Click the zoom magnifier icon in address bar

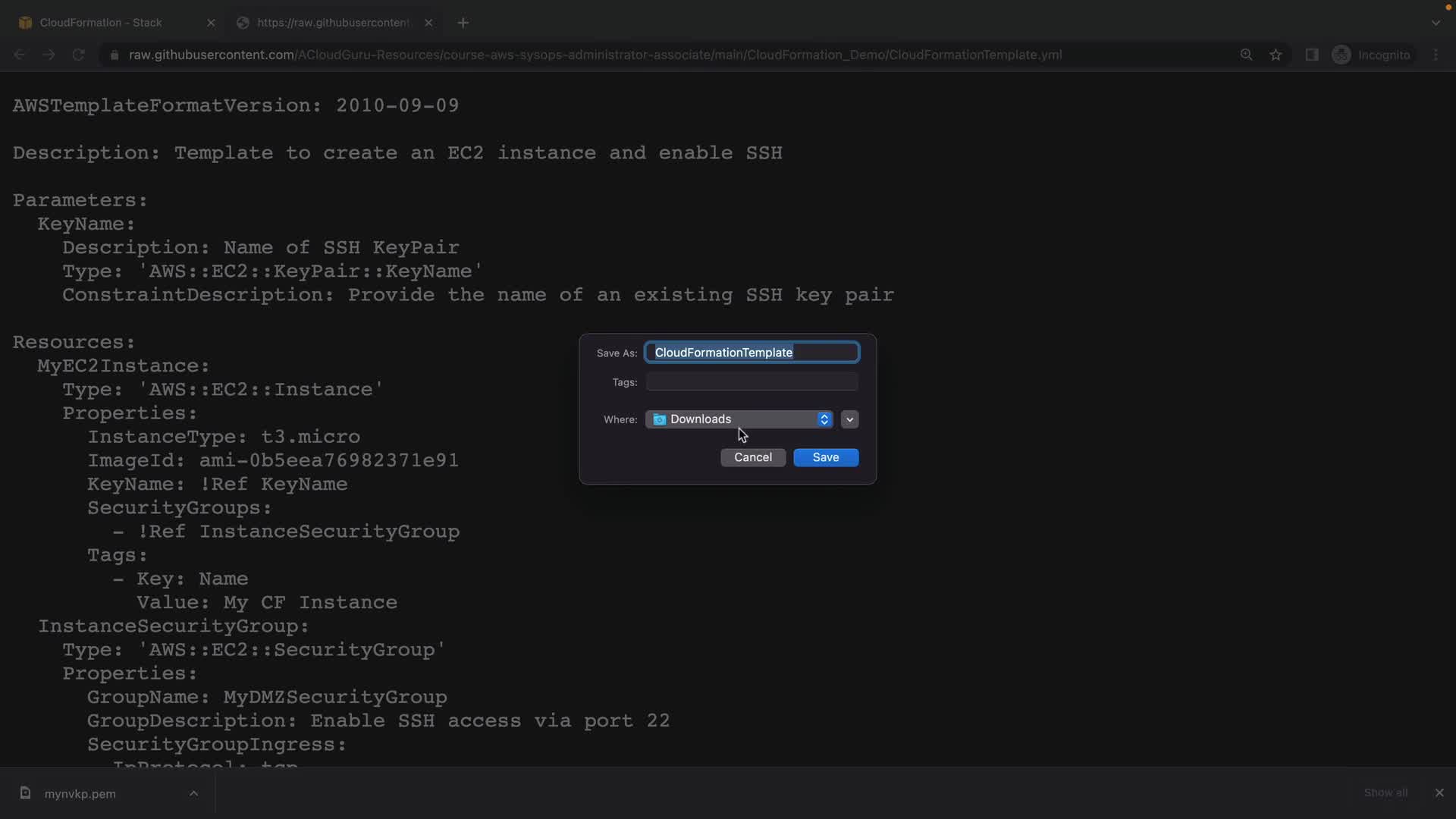[x=1246, y=55]
